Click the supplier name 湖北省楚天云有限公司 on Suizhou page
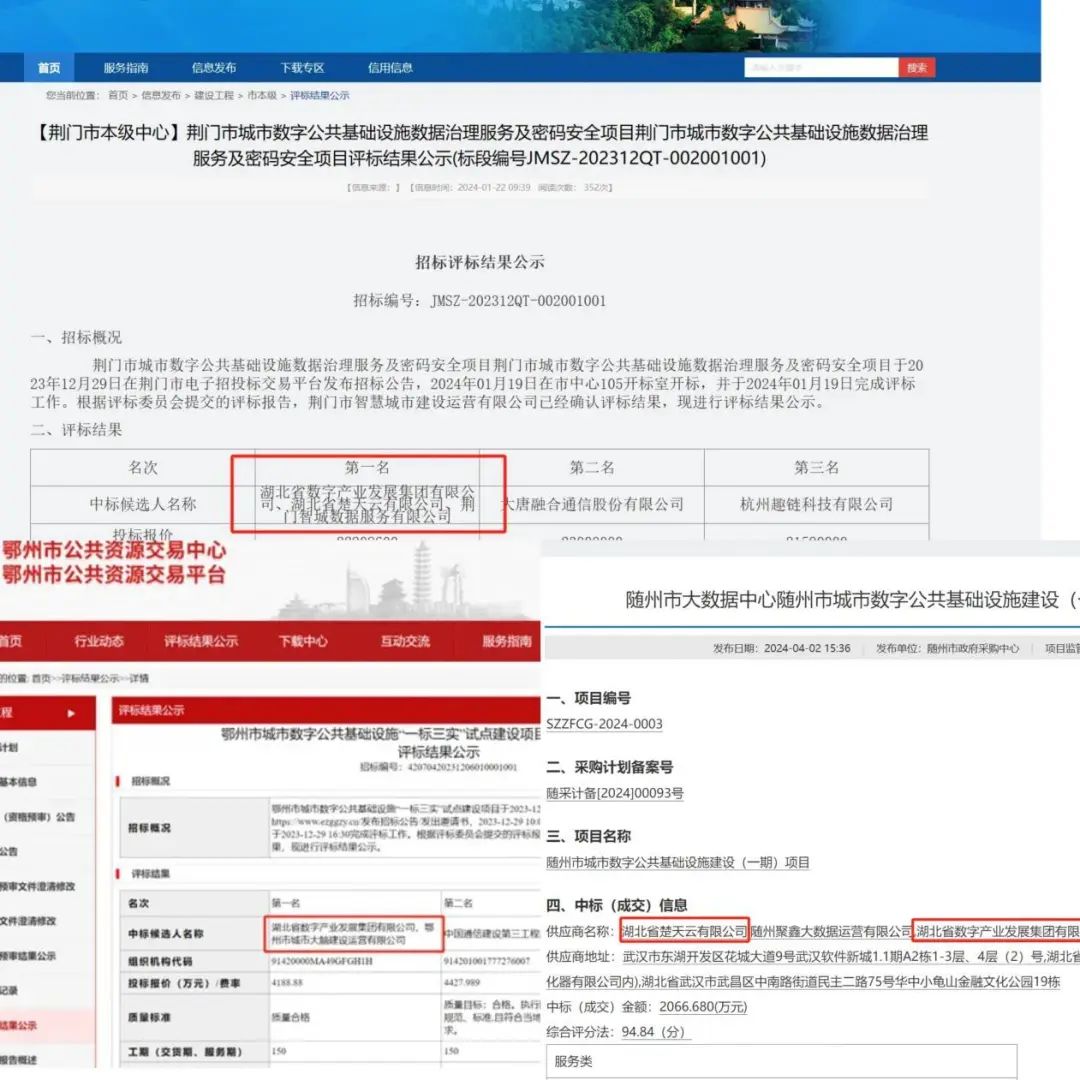1080x1080 pixels. pyautogui.click(x=684, y=931)
